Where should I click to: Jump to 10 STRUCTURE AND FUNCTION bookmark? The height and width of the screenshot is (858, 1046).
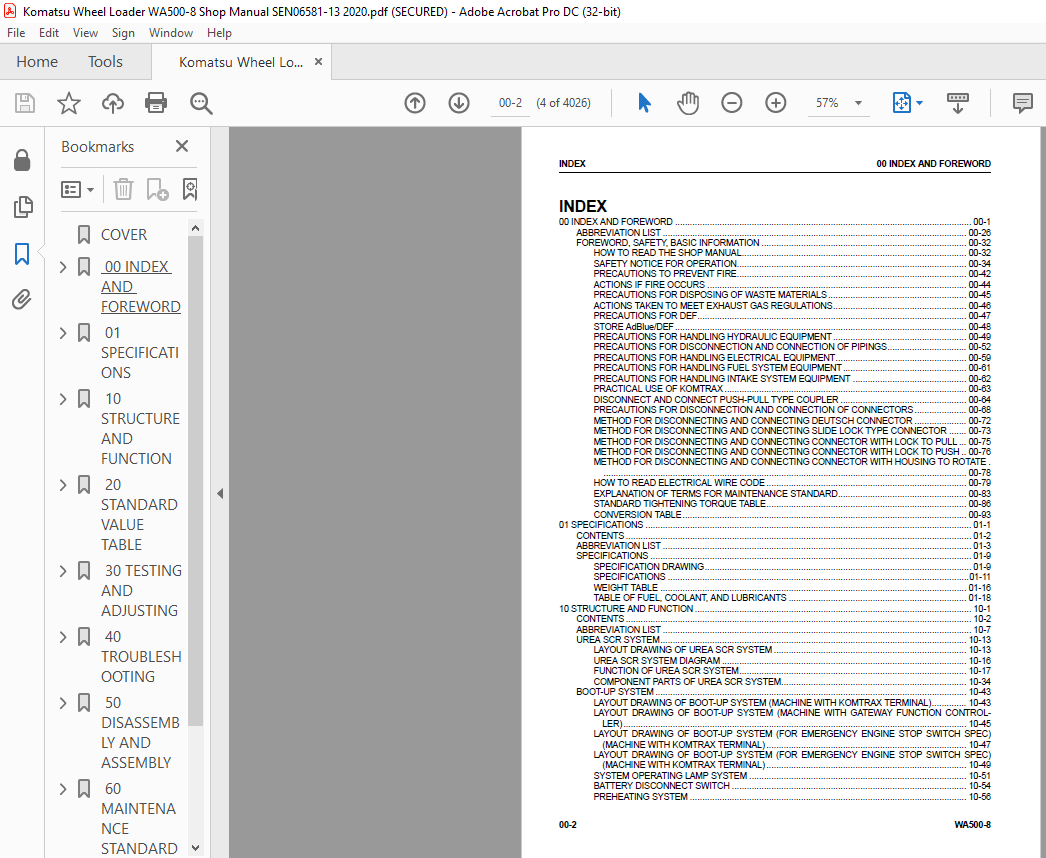[x=140, y=429]
